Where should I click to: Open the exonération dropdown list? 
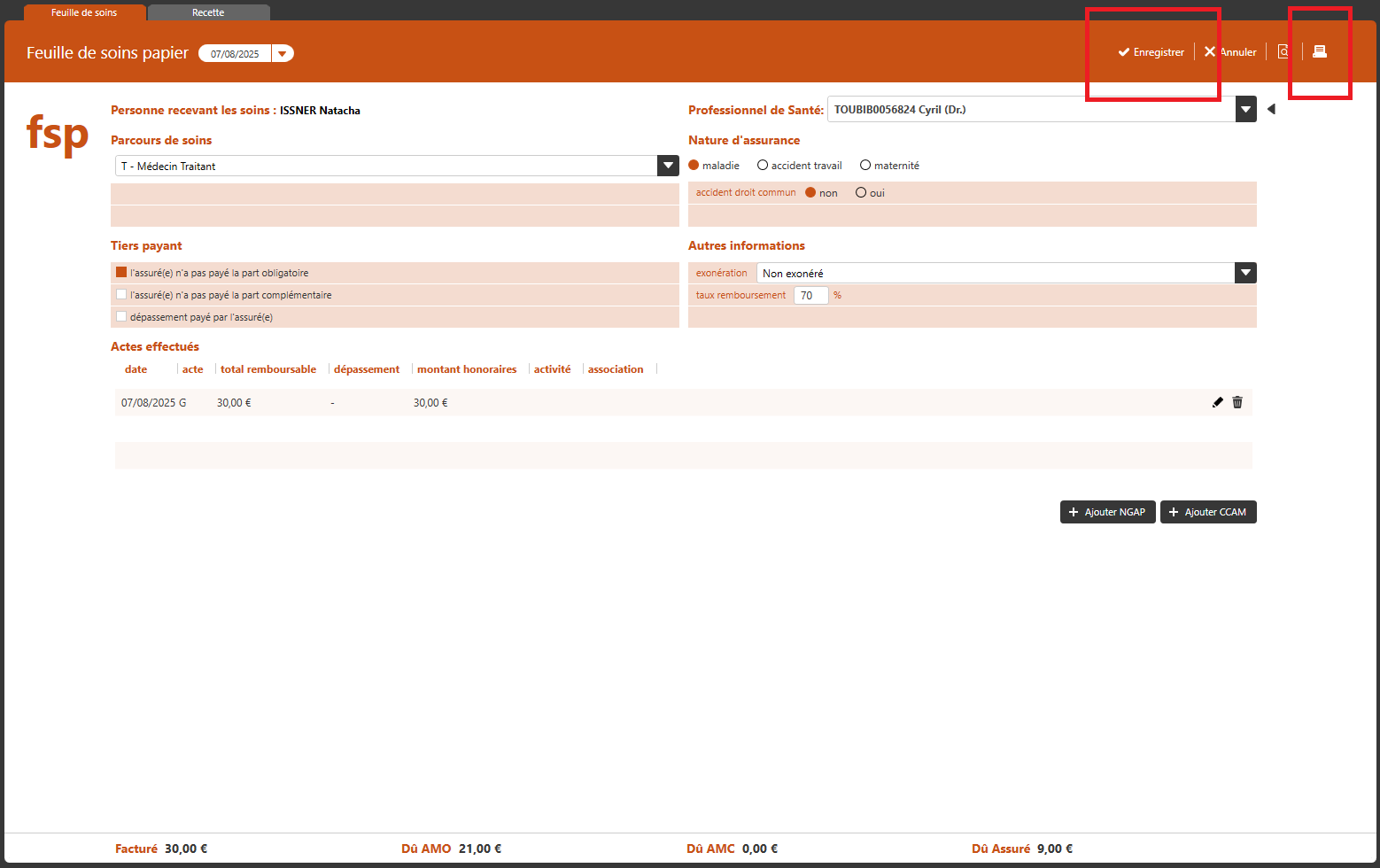(x=1245, y=273)
